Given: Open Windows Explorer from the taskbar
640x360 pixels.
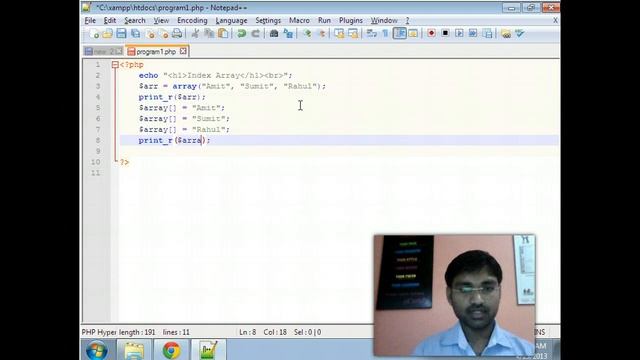Looking at the screenshot, I should coord(134,350).
